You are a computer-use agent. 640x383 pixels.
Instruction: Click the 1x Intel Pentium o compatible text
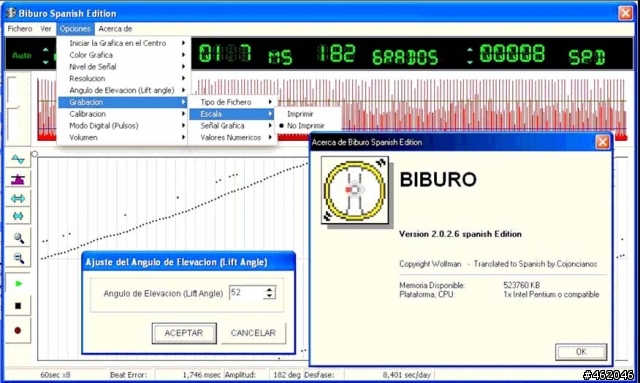click(551, 294)
